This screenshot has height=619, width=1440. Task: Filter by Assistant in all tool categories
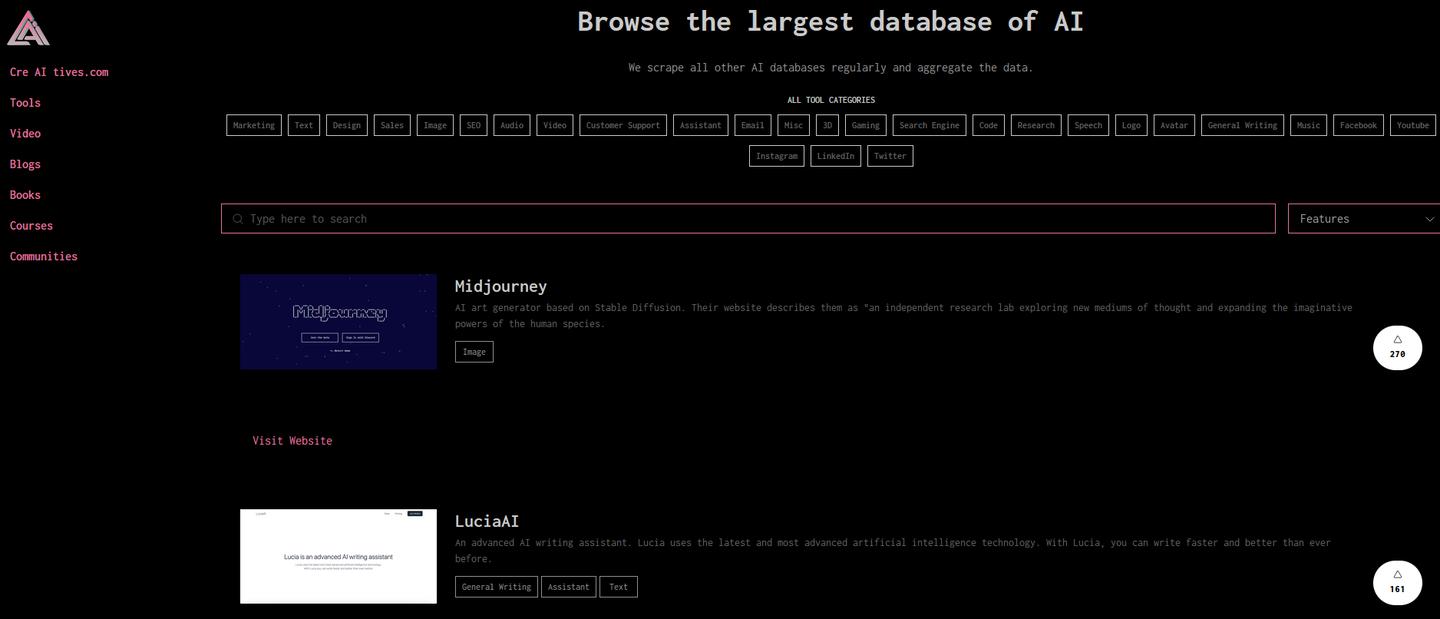click(x=700, y=125)
